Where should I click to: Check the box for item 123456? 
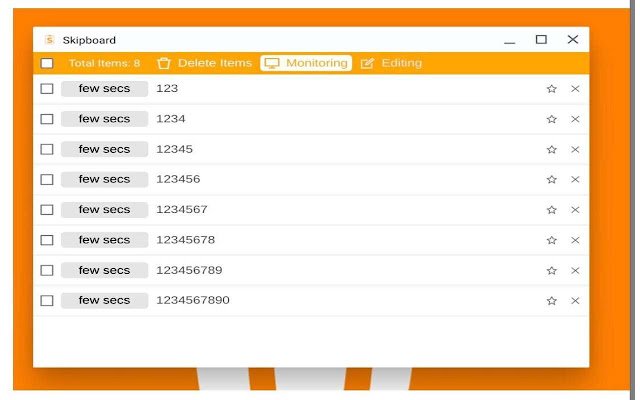[x=47, y=179]
